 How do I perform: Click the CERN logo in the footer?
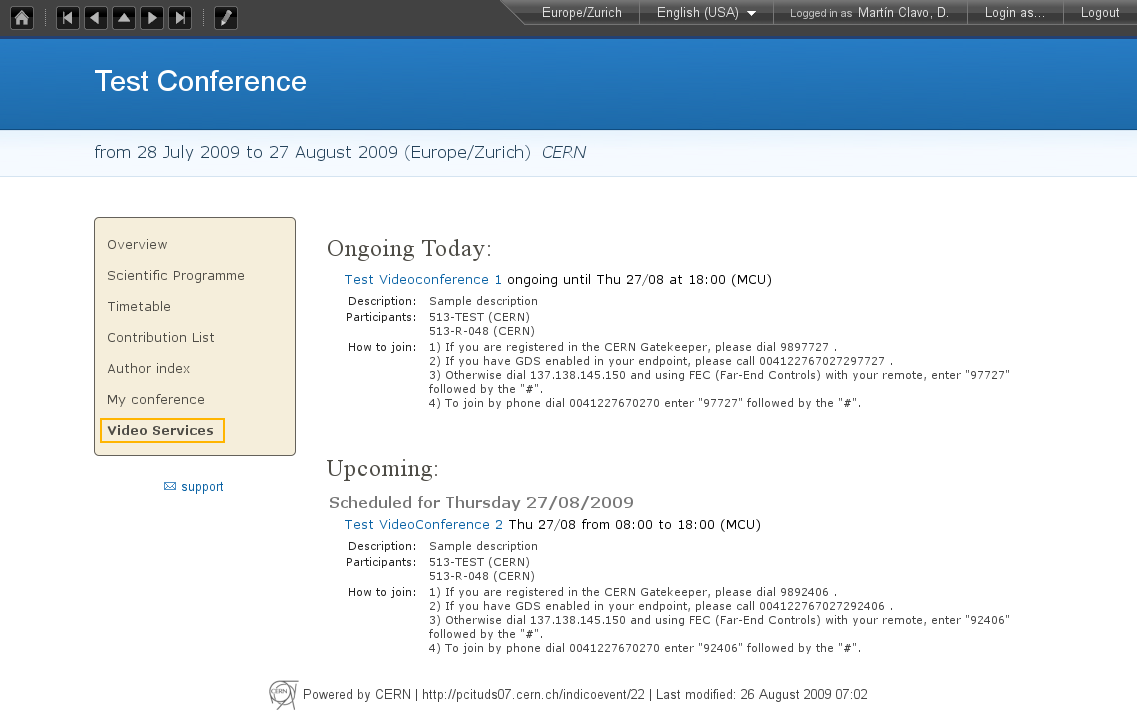click(283, 694)
